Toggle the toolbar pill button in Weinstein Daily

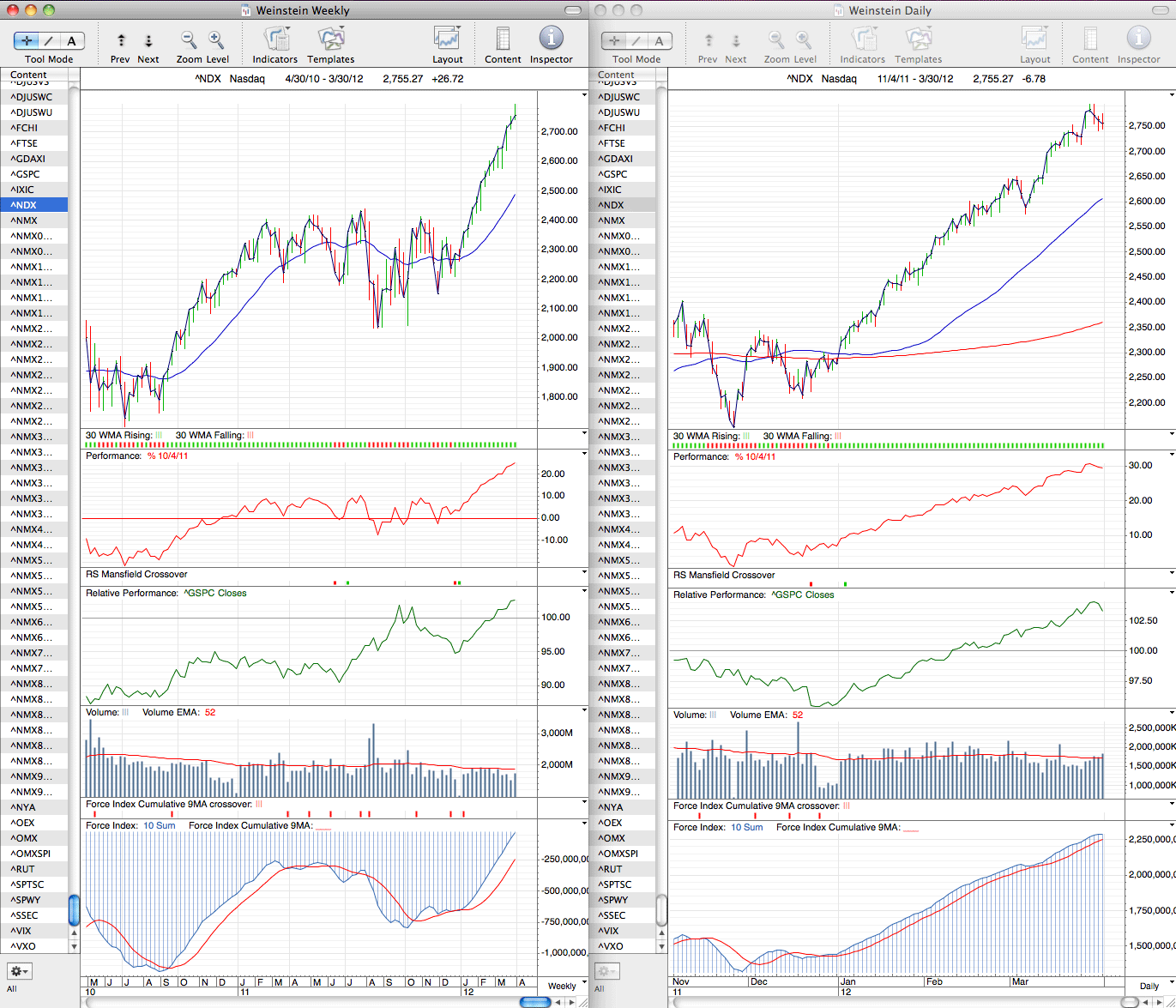[1160, 10]
